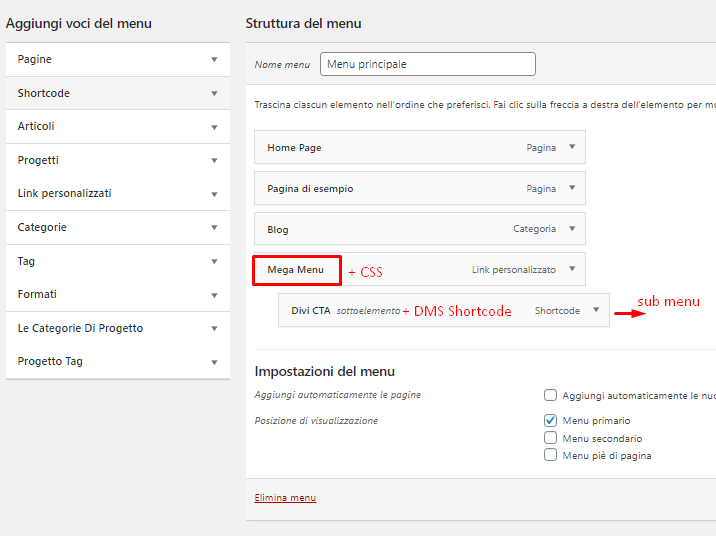716x536 pixels.
Task: Expand the Tag panel arrow
Action: pos(214,261)
